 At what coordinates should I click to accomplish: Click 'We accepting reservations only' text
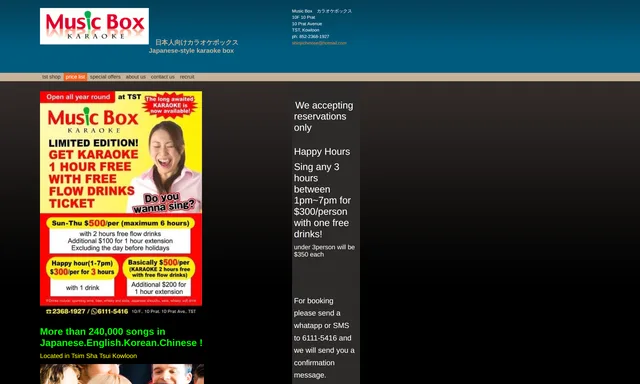[324, 117]
